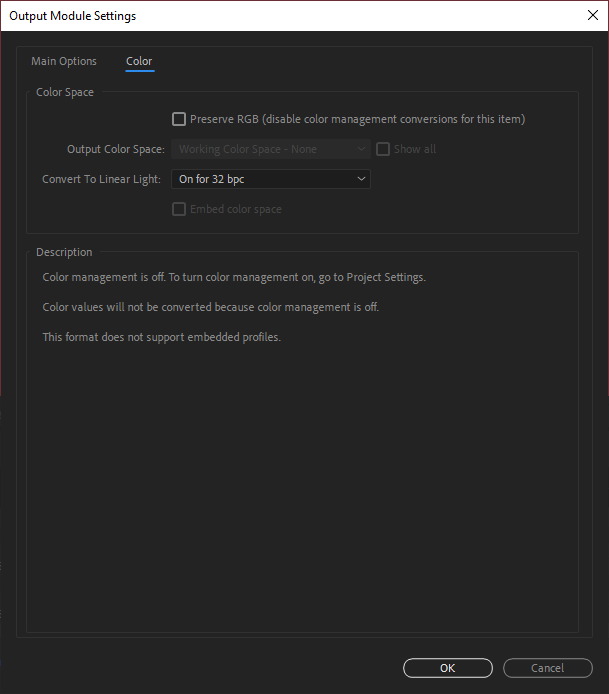Enable the Preserve RGB checkbox
This screenshot has width=609, height=694.
coord(179,119)
